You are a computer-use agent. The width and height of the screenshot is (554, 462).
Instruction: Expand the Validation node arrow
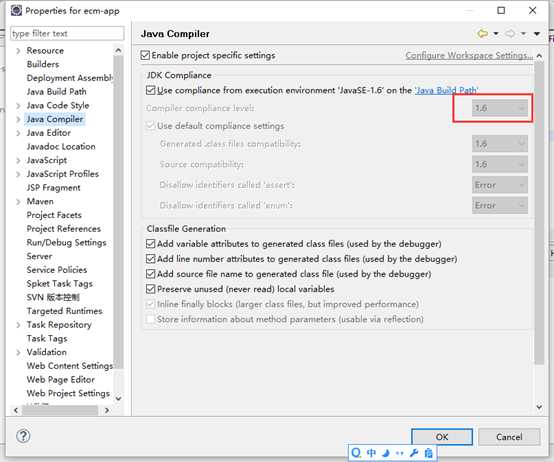click(x=18, y=353)
